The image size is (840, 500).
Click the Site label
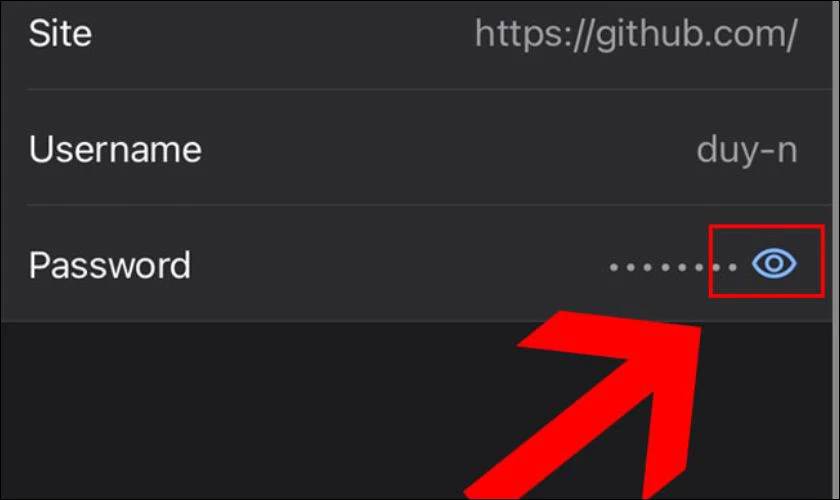point(60,34)
